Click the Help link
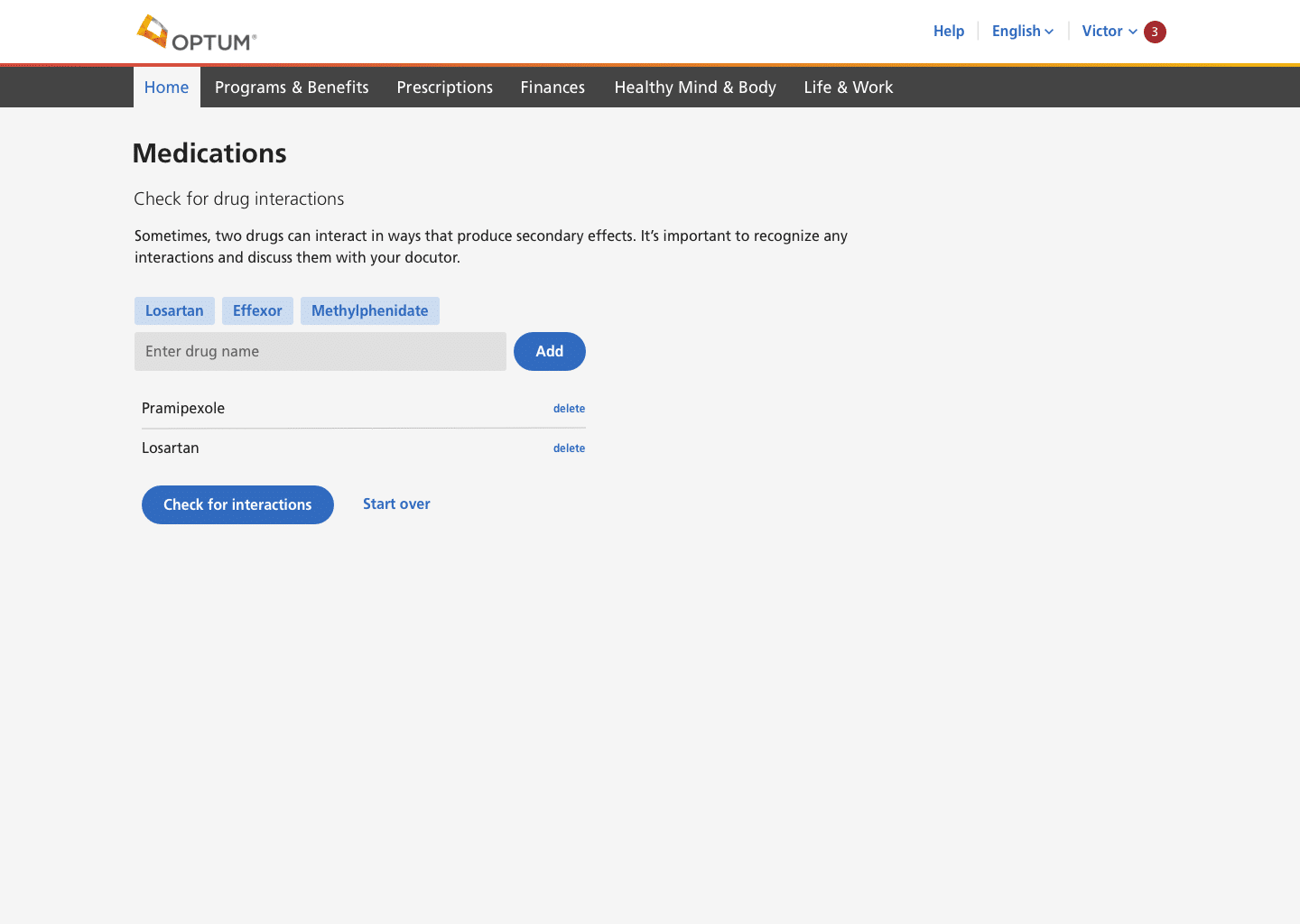Viewport: 1300px width, 924px height. (948, 31)
